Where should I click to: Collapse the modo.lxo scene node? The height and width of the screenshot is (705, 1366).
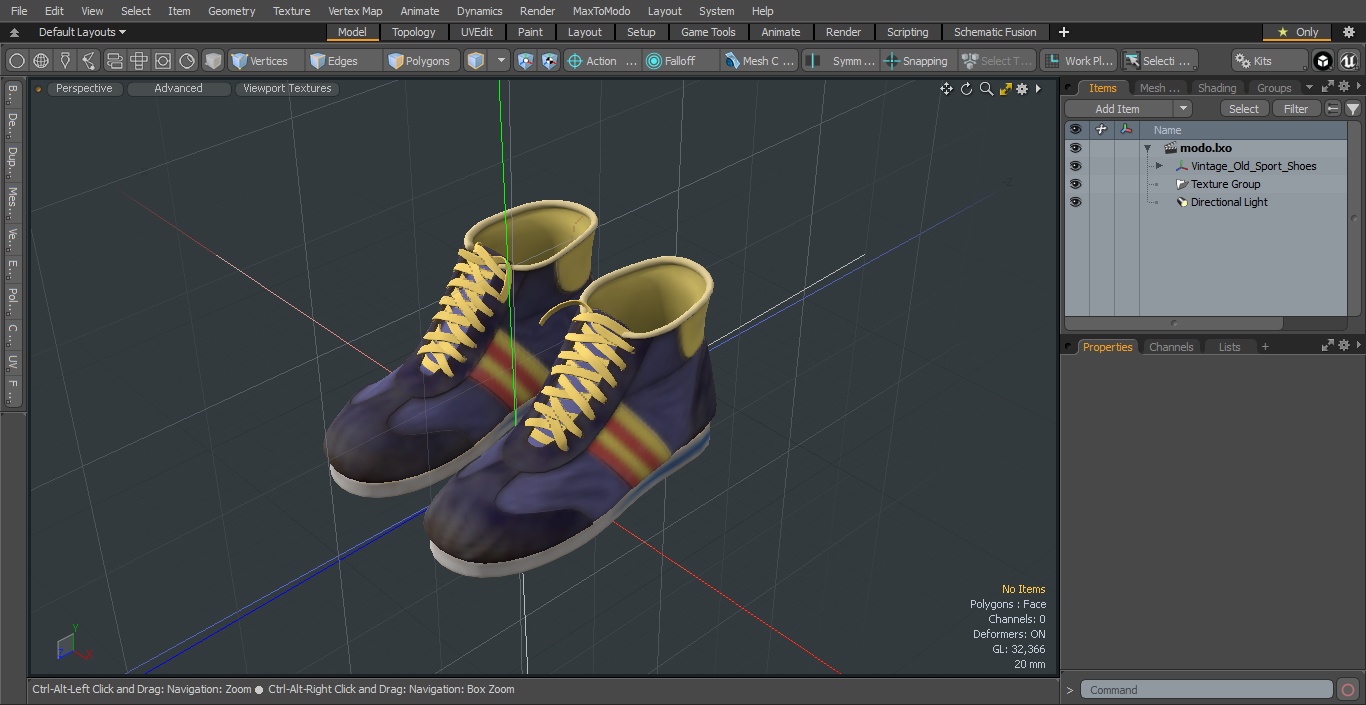(1148, 148)
